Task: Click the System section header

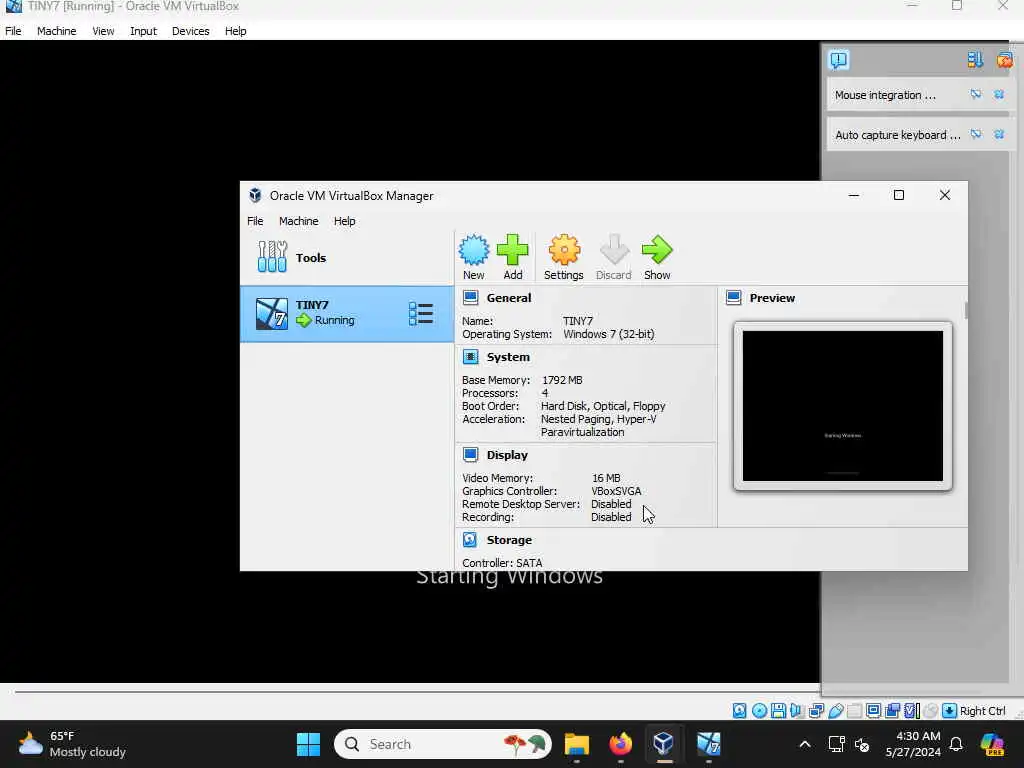Action: coord(508,357)
